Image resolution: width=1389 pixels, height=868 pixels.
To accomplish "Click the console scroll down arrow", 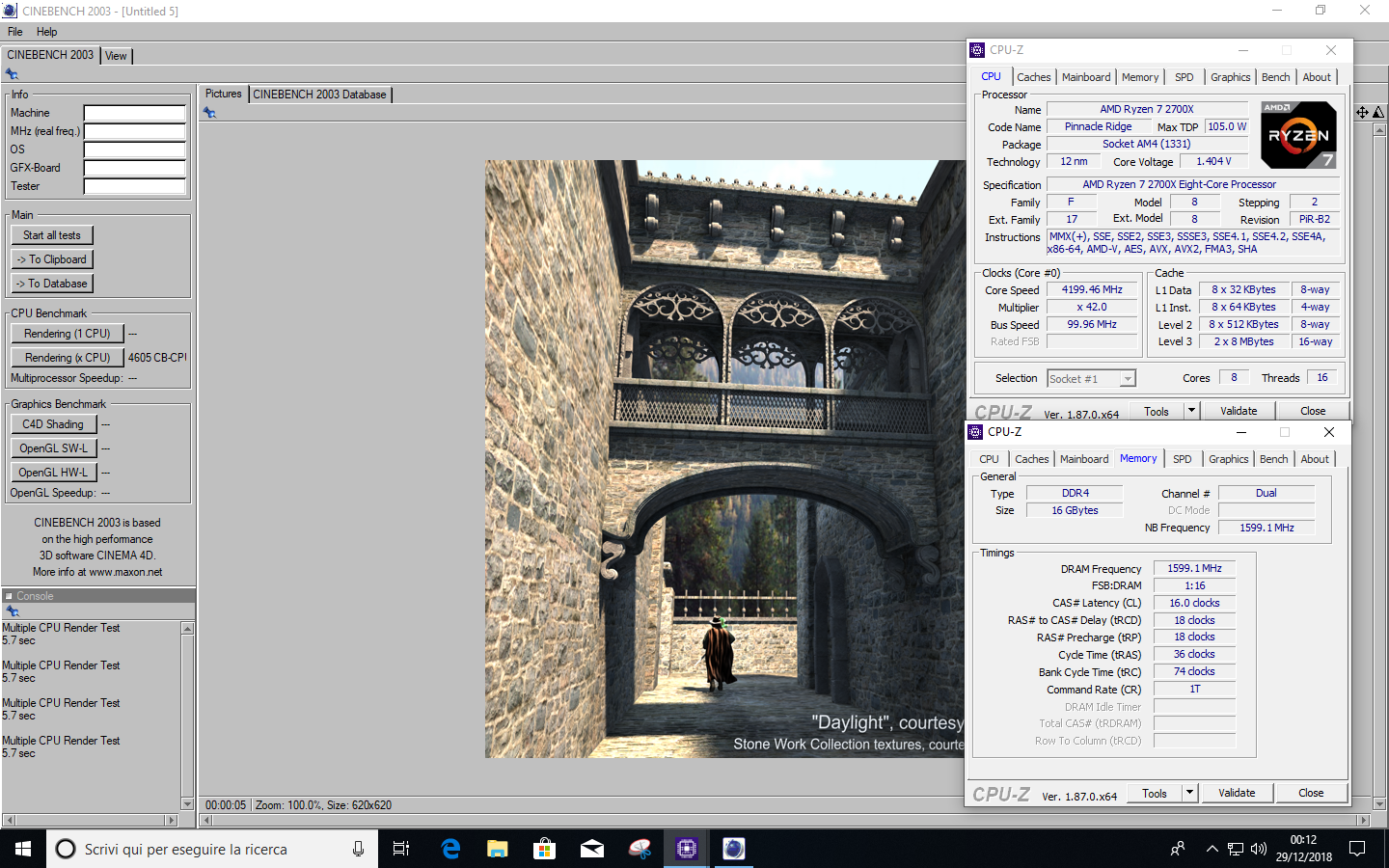I will [187, 803].
